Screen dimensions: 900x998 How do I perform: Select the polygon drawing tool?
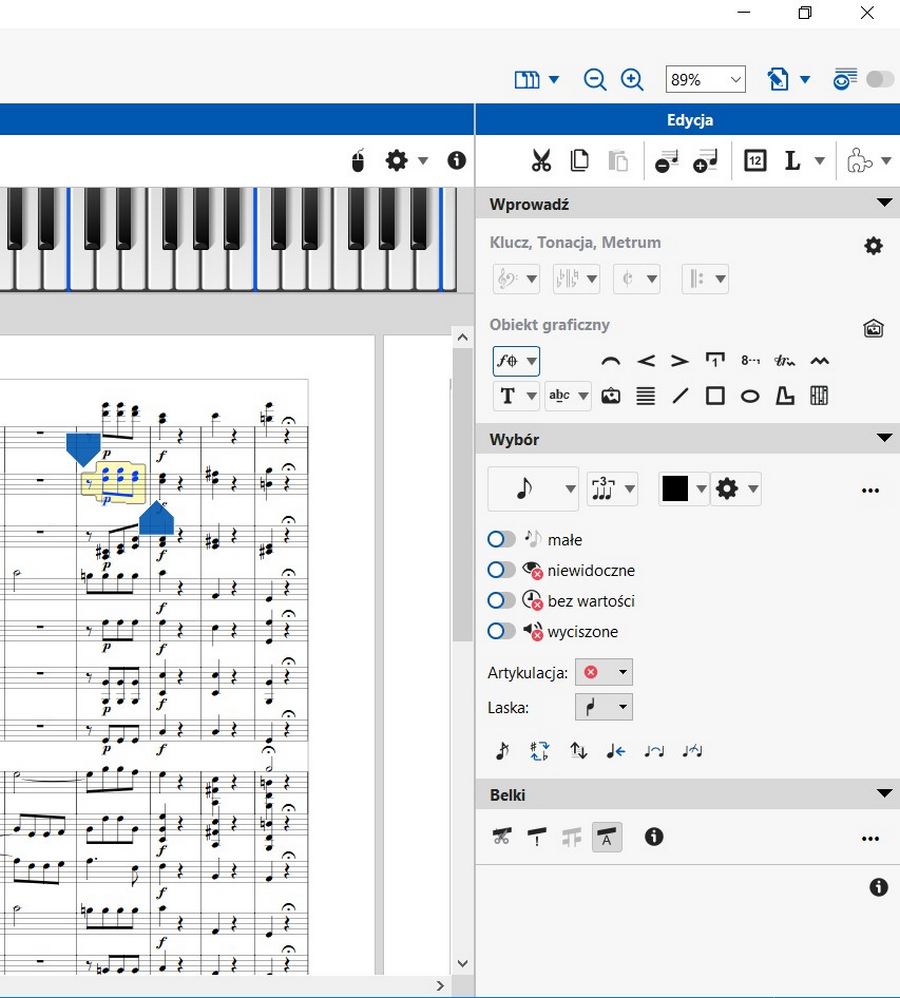[785, 396]
